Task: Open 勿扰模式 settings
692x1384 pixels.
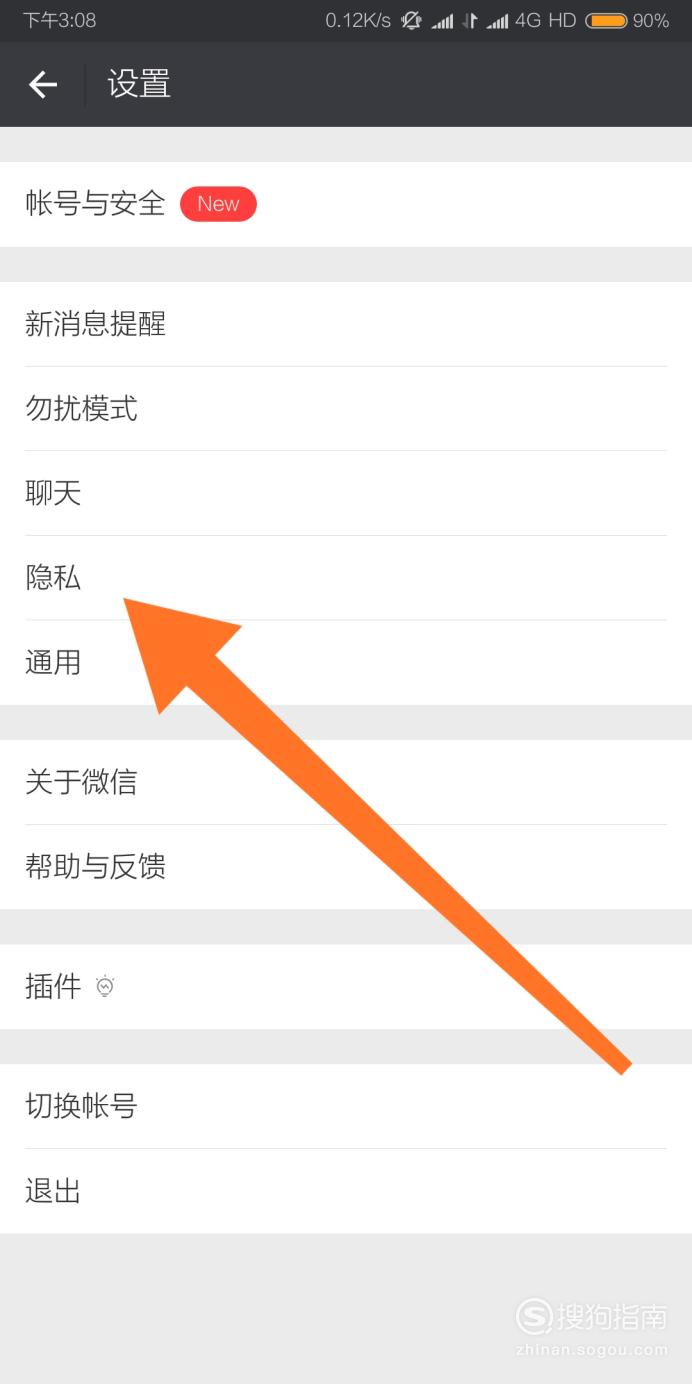Action: 346,409
